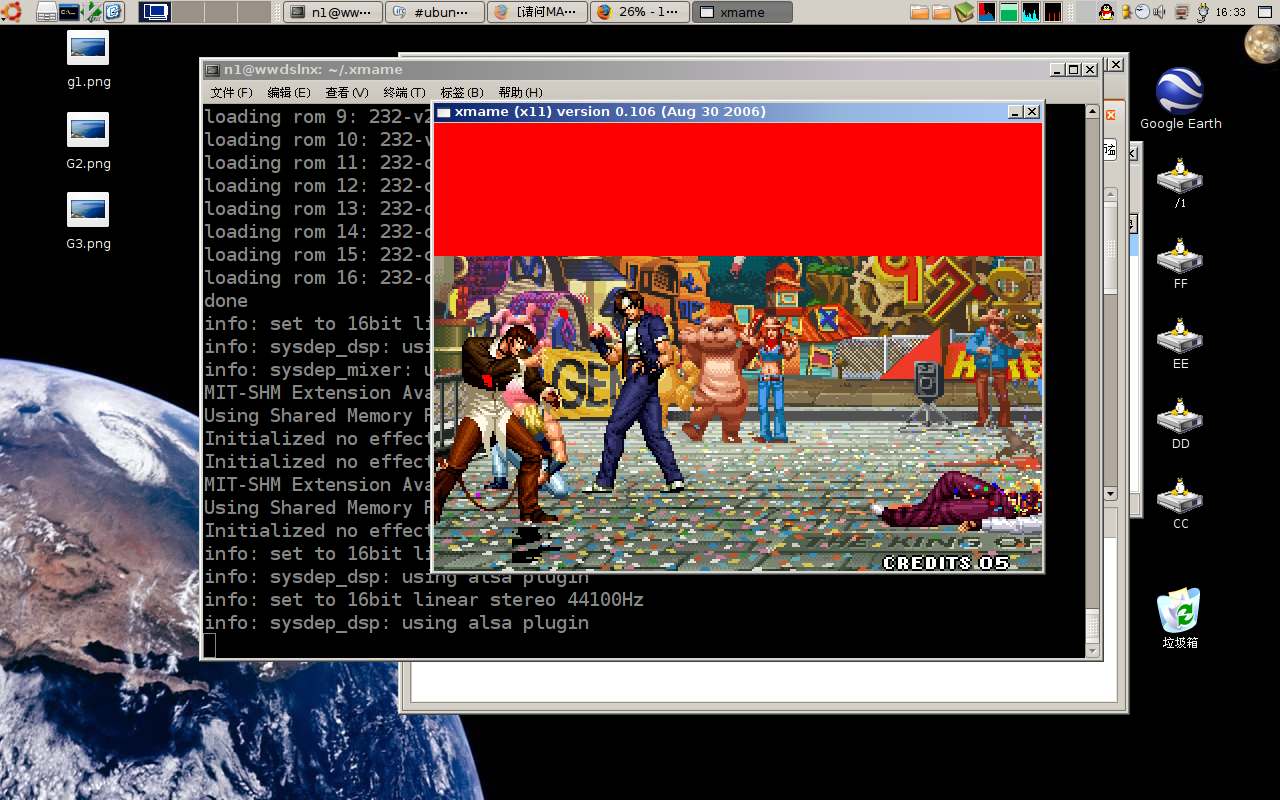Click the terminal scrollbar thumb near bottom
The image size is (1280, 800).
(1093, 626)
